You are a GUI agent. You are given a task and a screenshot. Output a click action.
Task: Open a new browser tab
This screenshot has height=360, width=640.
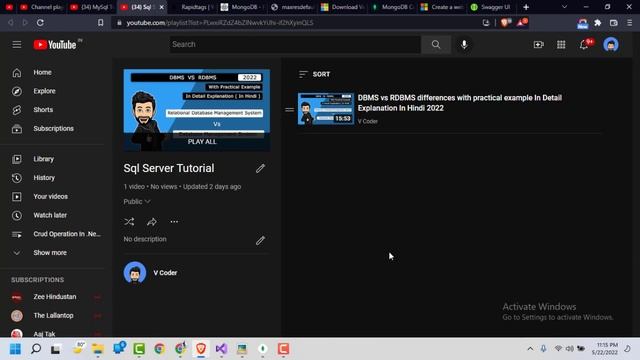pos(526,7)
